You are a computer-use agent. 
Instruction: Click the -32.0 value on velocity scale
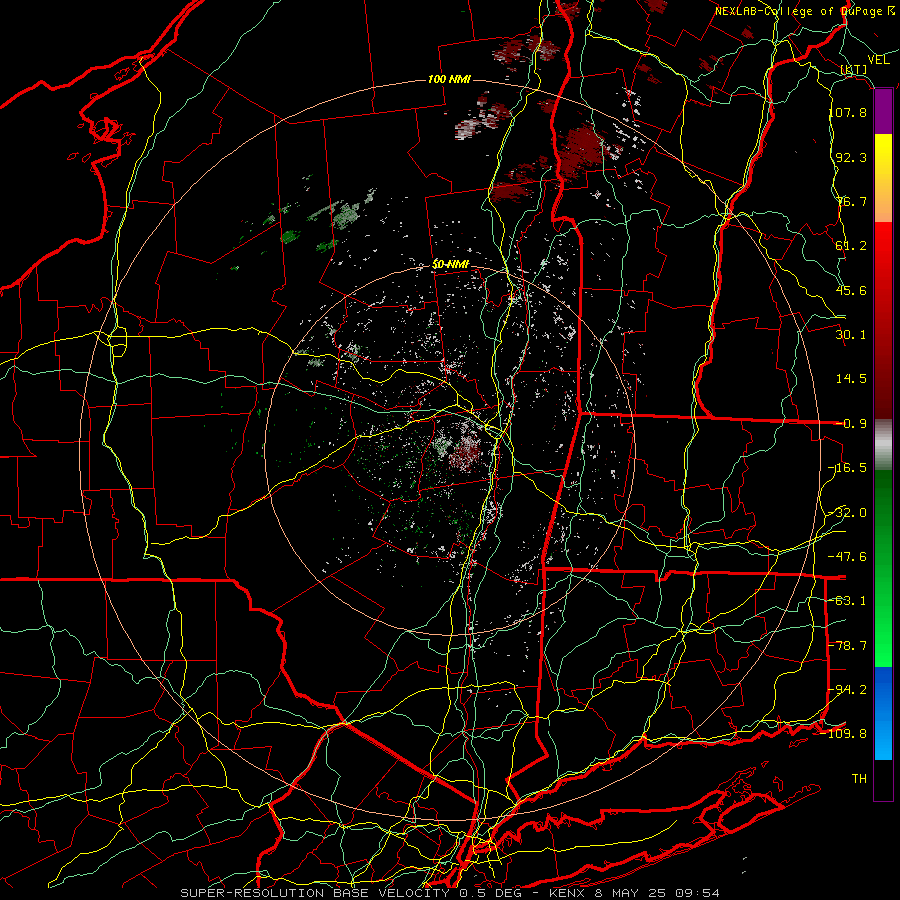tap(848, 513)
